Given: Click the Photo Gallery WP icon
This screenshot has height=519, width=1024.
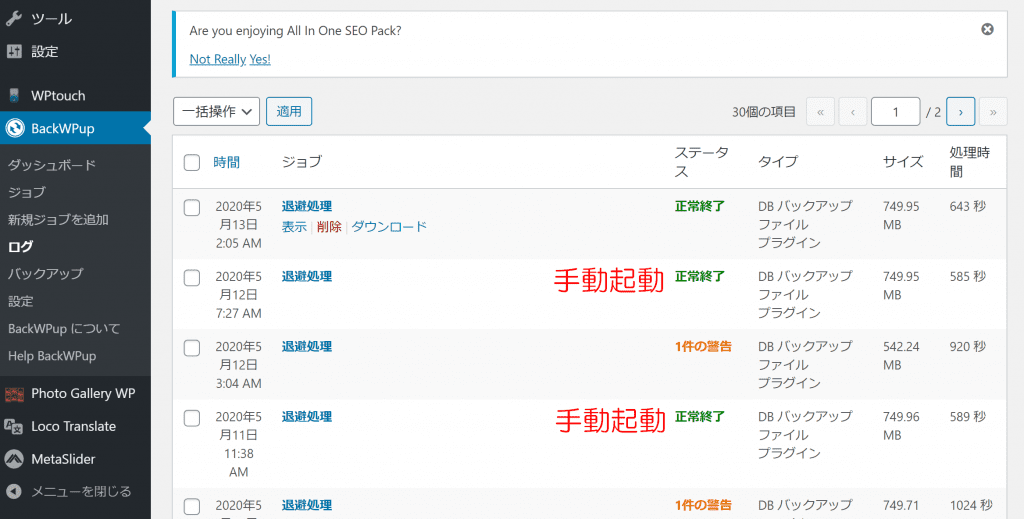Looking at the screenshot, I should (14, 394).
